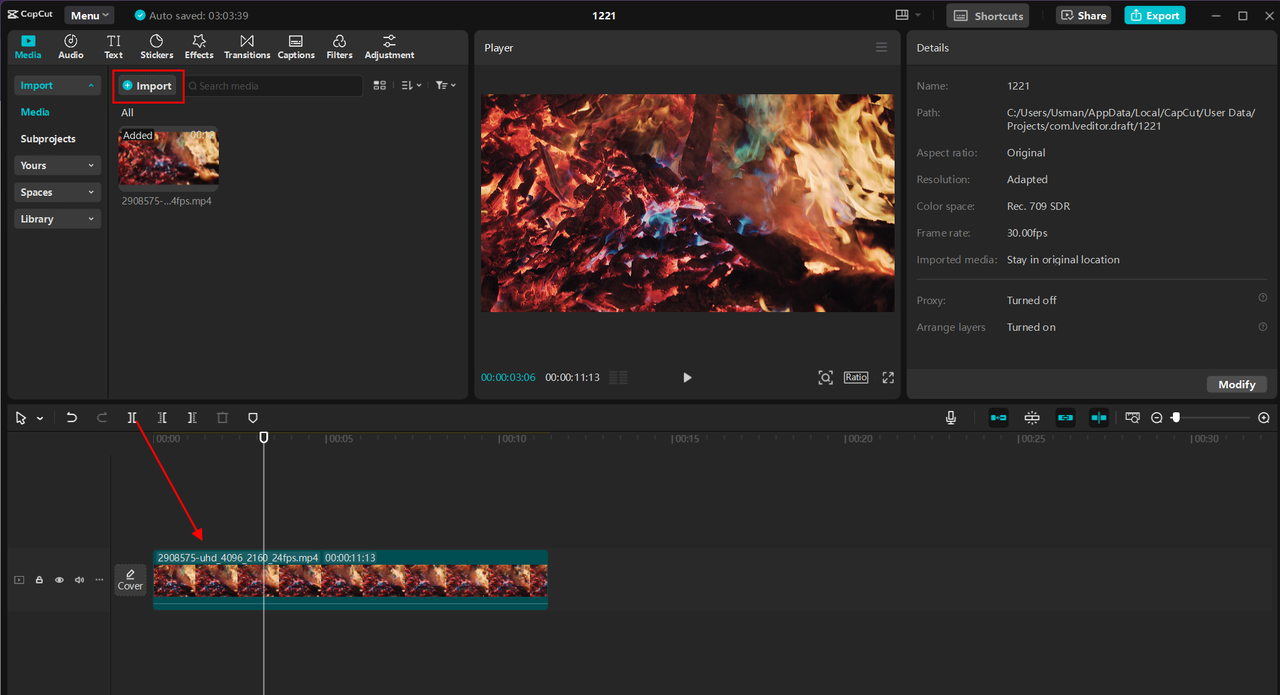Expand the Library section
The width and height of the screenshot is (1280, 695).
click(x=58, y=219)
